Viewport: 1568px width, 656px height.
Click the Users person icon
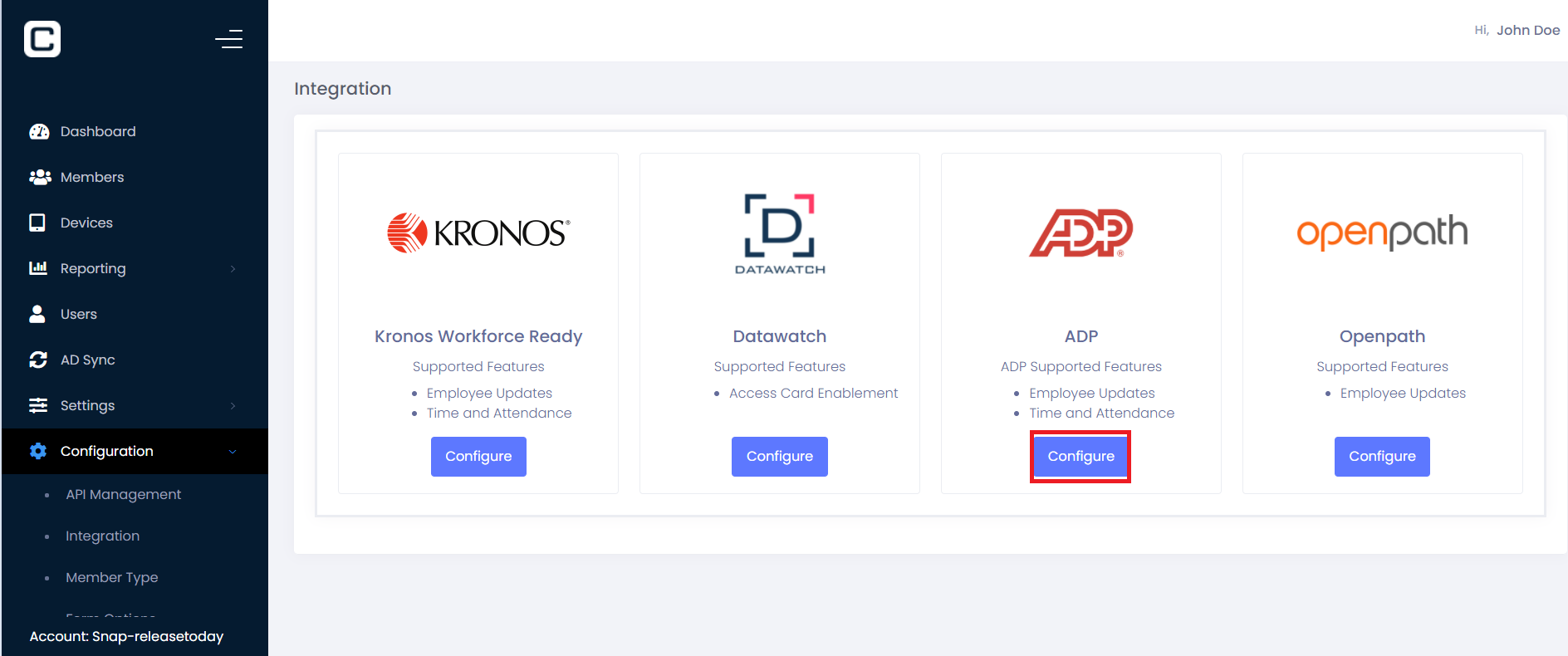[37, 313]
